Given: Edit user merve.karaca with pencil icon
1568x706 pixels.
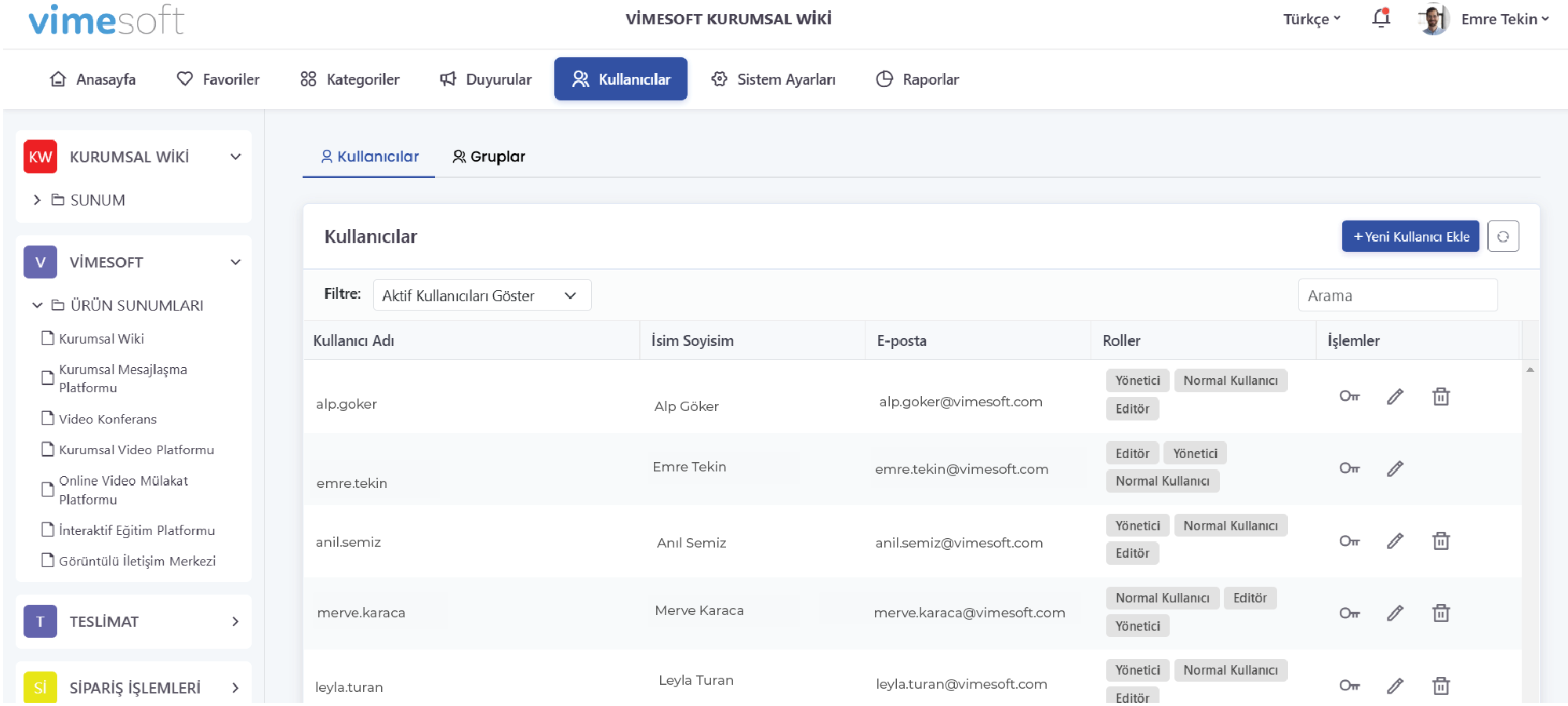Looking at the screenshot, I should 1395,613.
